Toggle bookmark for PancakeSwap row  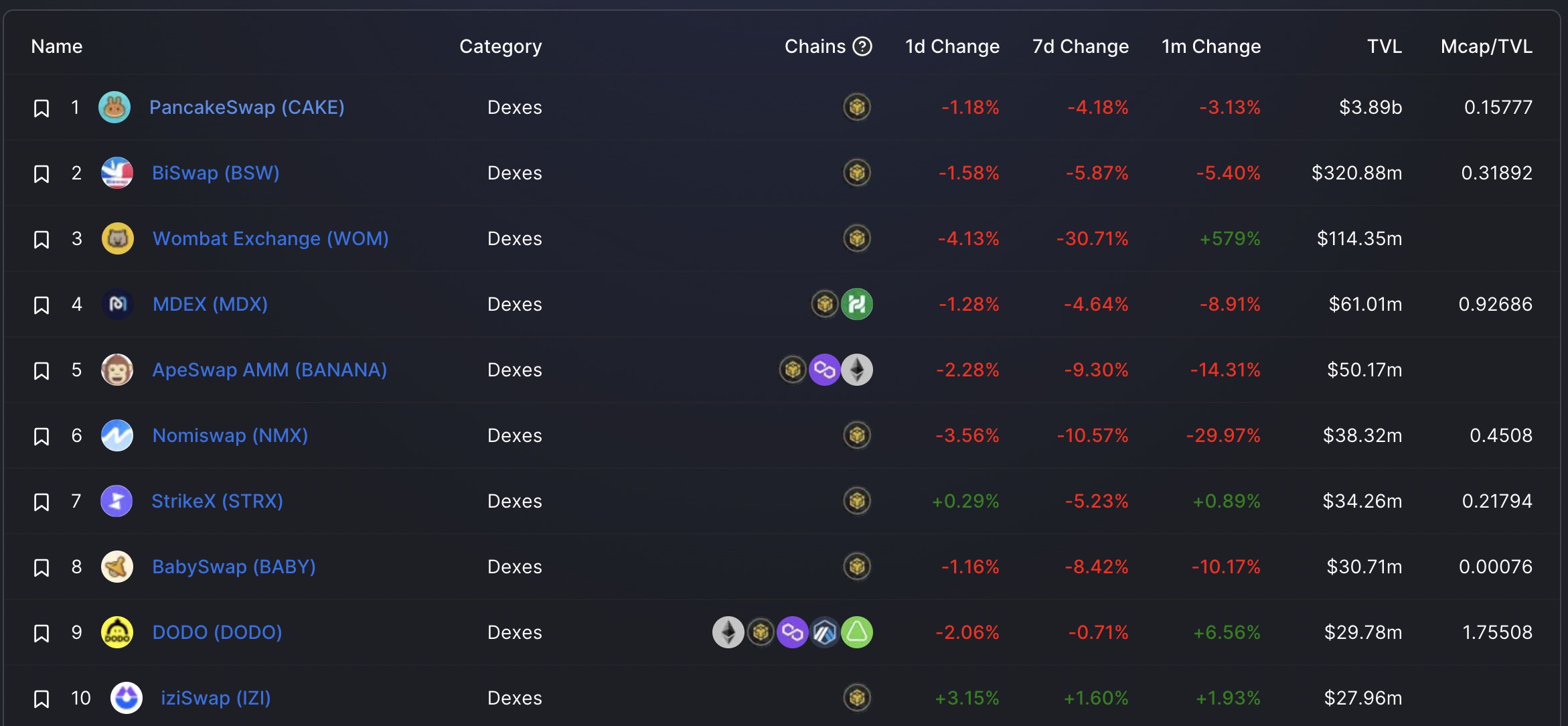coord(42,108)
